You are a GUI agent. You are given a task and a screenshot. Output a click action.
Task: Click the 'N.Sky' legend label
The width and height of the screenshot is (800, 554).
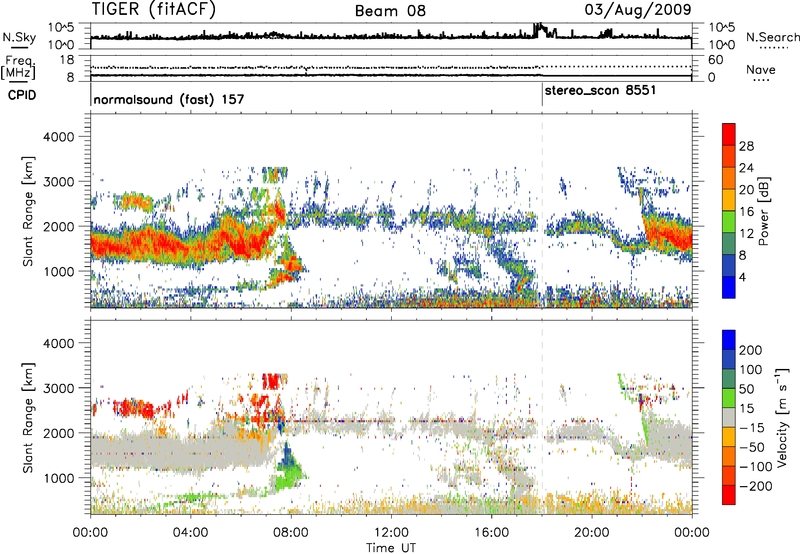click(19, 37)
